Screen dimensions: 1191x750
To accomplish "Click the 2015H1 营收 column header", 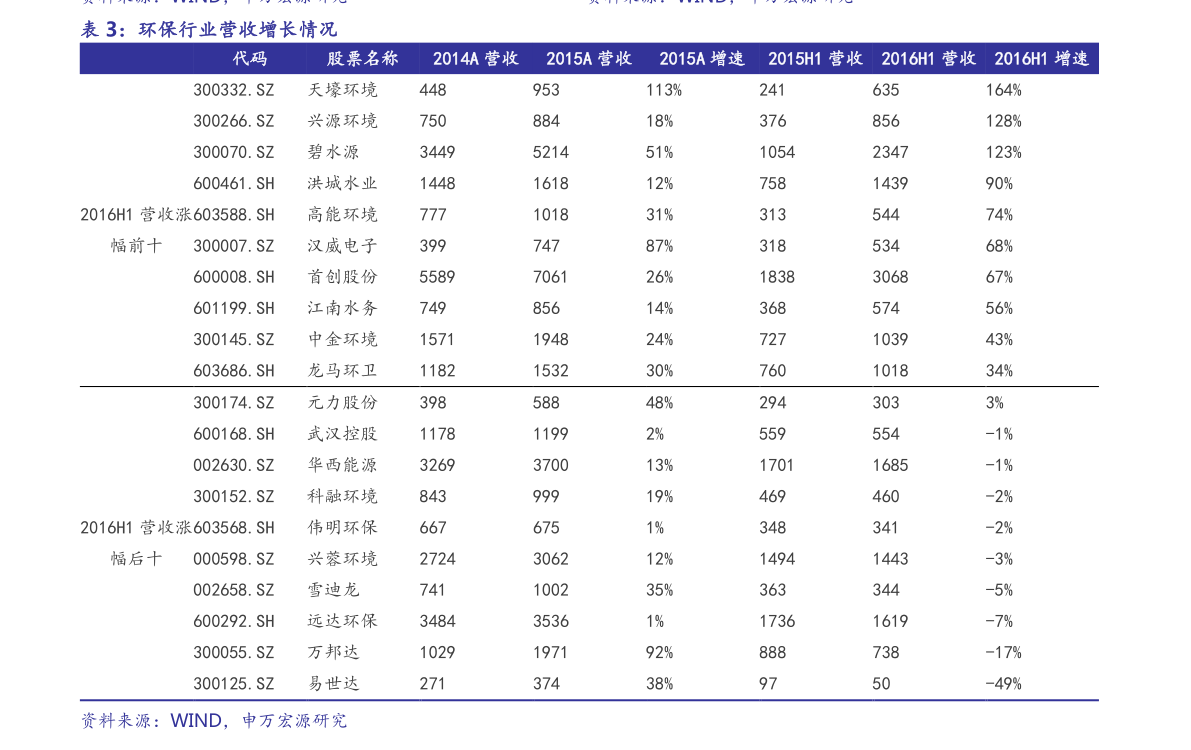I will tap(815, 59).
